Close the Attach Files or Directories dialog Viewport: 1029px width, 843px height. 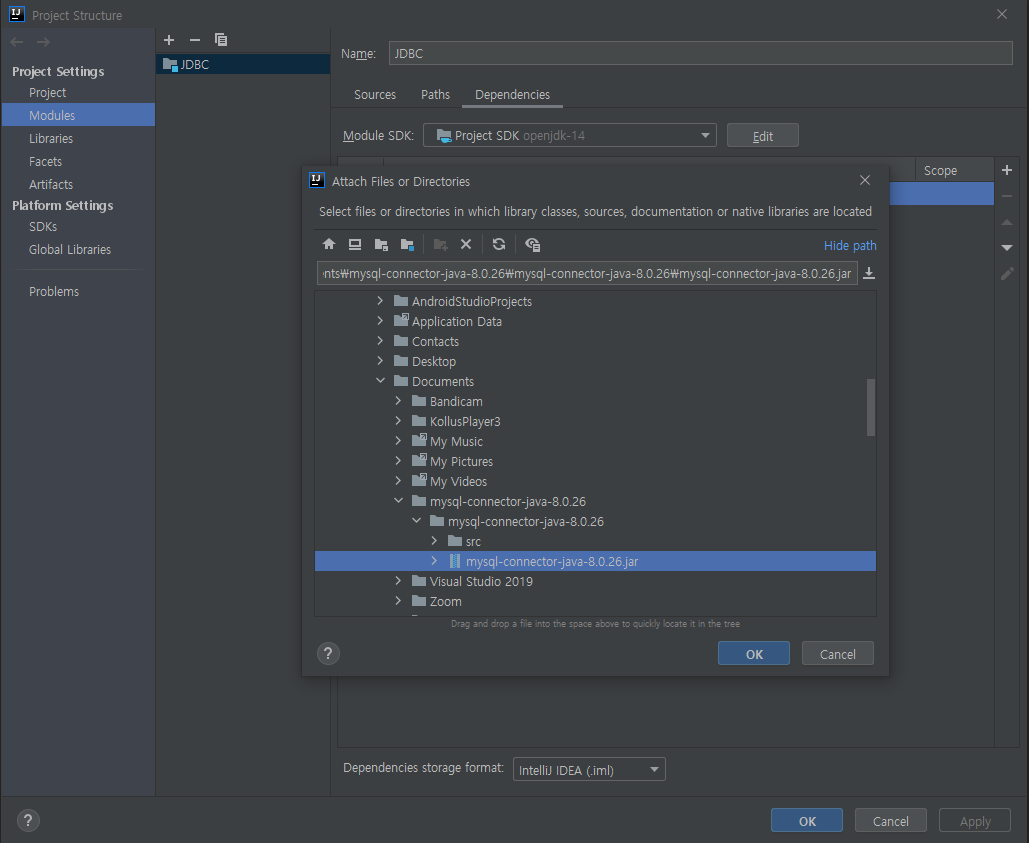pos(865,180)
